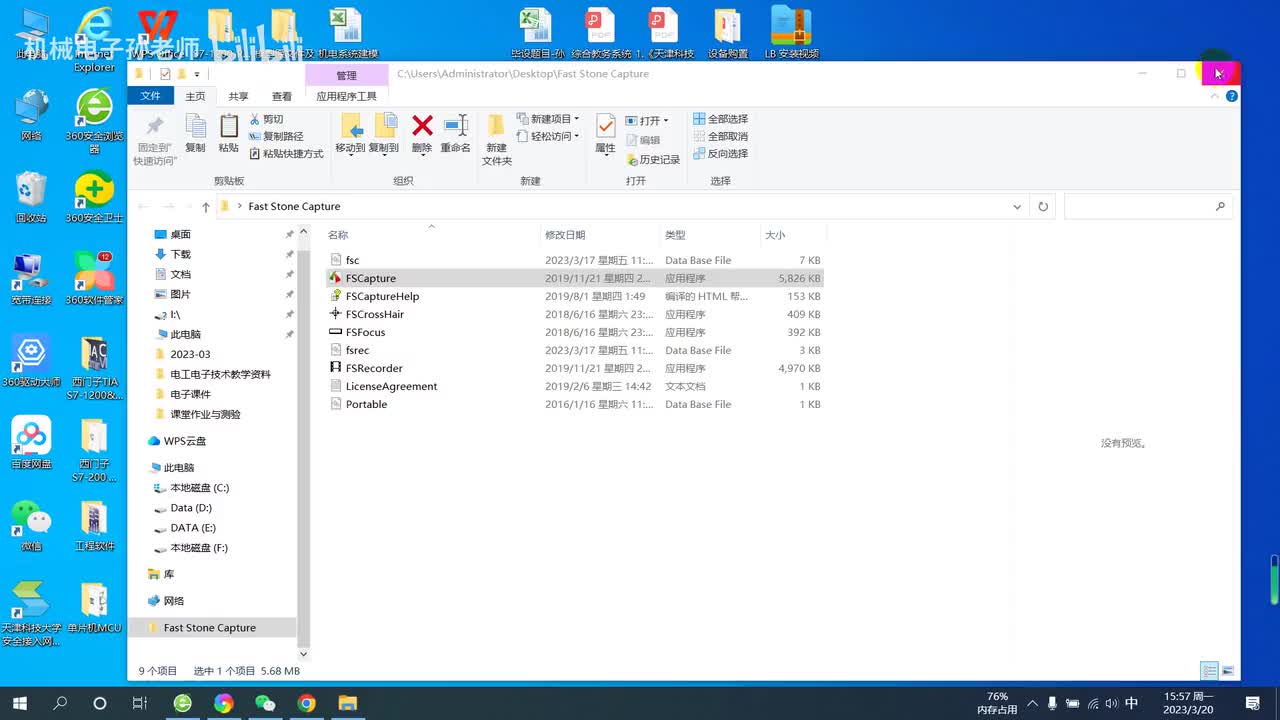Click 反向选择 (Invert selection)
The width and height of the screenshot is (1280, 720).
(x=720, y=153)
